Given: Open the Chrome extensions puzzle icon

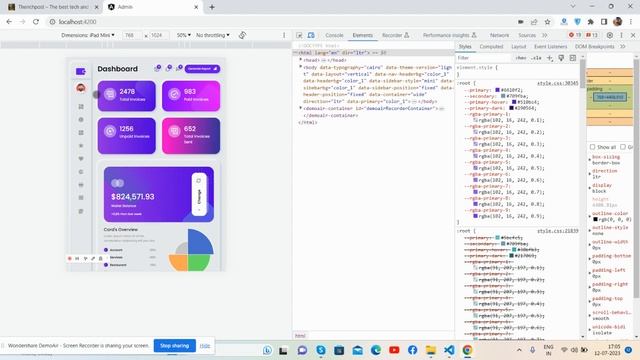Looking at the screenshot, I should (x=591, y=22).
